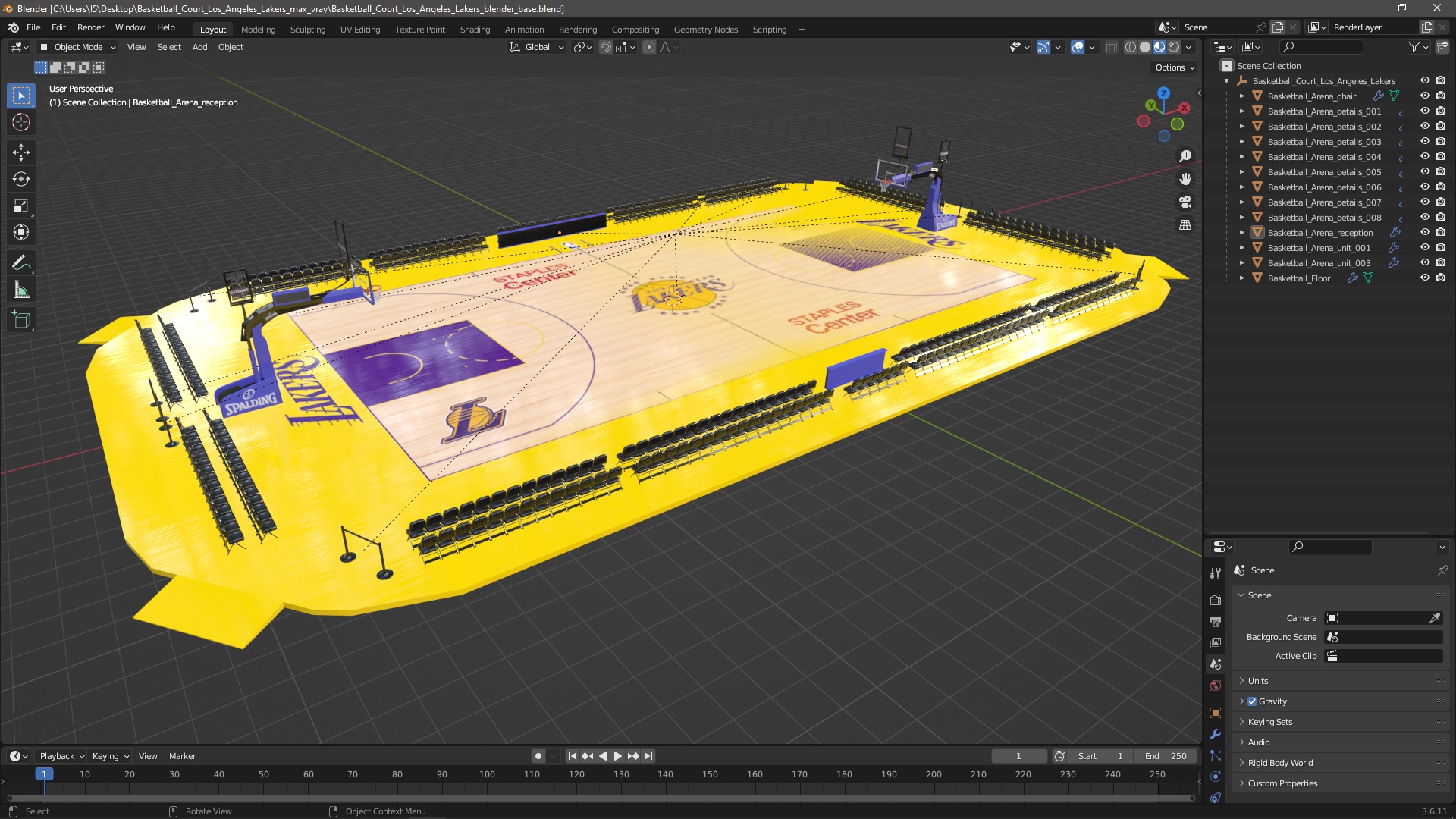Screen dimensions: 1456x819
Task: Open the viewport Options dropdown
Action: click(1175, 67)
